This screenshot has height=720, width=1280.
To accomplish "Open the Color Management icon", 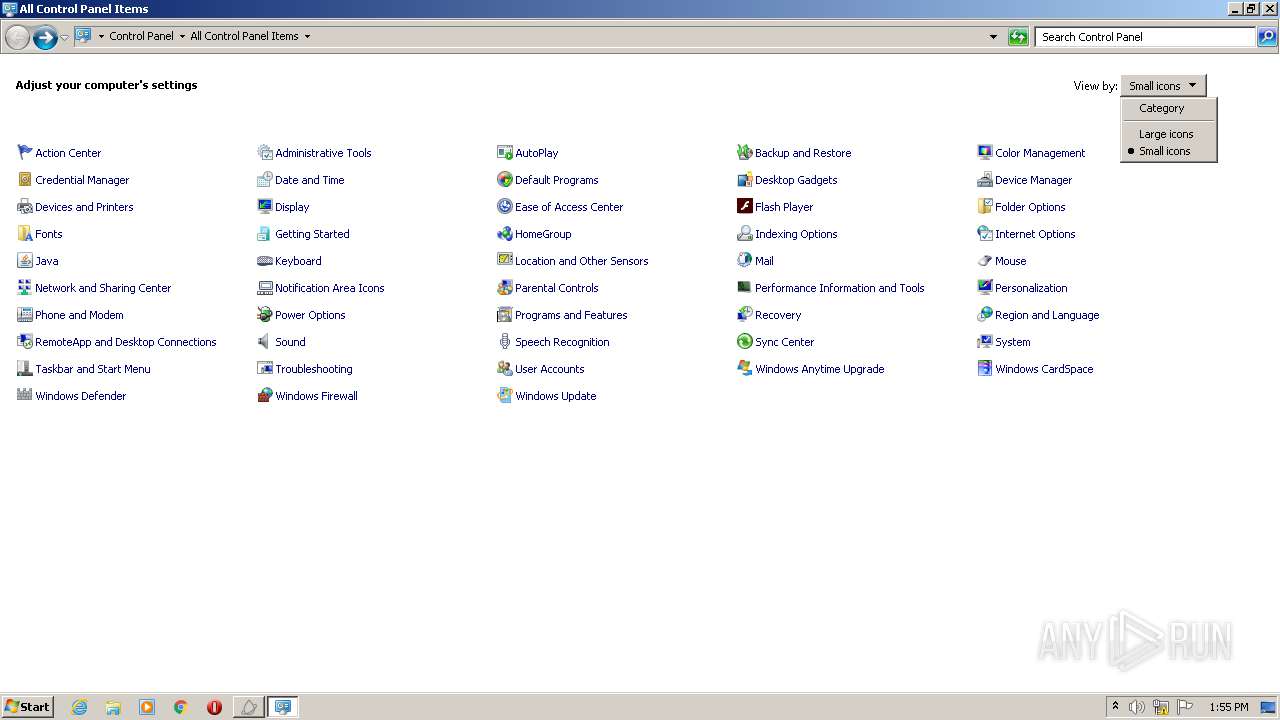I will point(985,153).
